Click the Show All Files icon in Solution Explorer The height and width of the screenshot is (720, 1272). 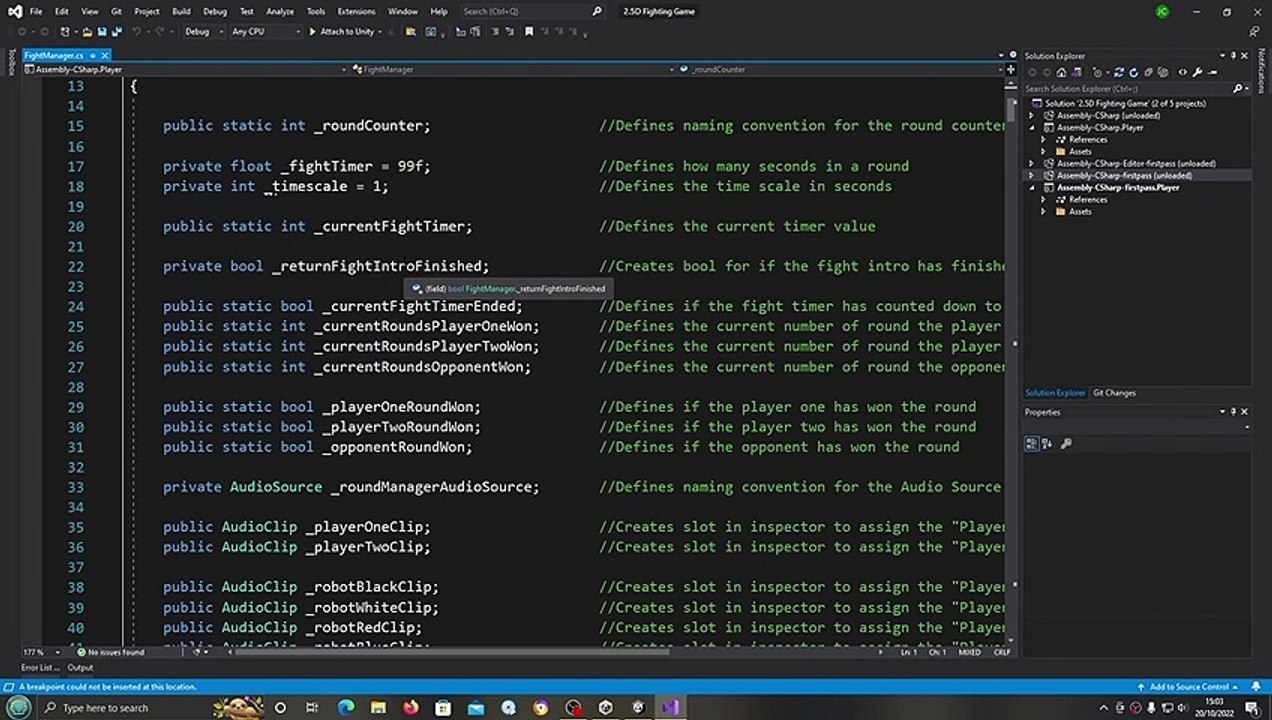(1163, 72)
